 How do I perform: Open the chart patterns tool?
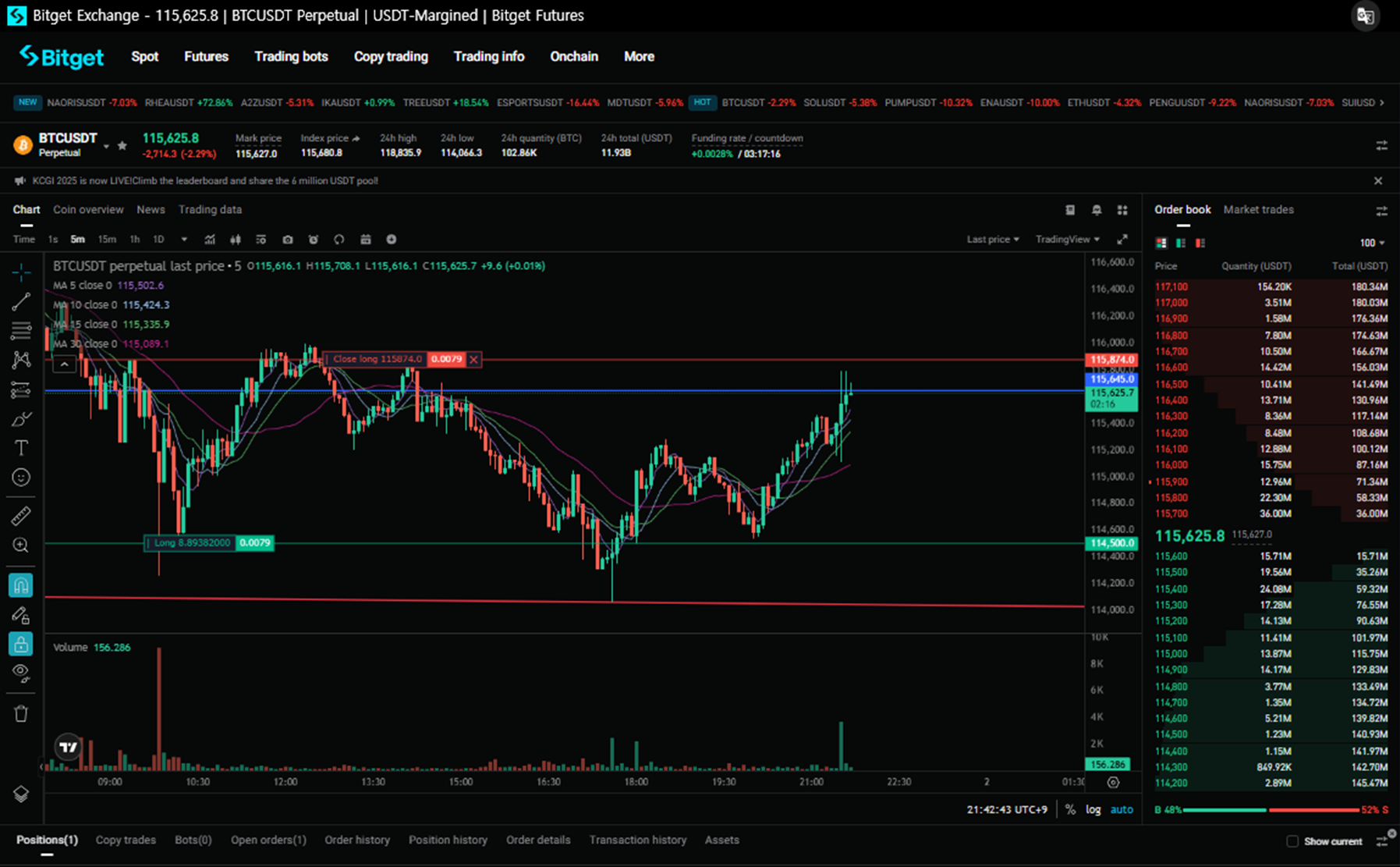tap(21, 360)
